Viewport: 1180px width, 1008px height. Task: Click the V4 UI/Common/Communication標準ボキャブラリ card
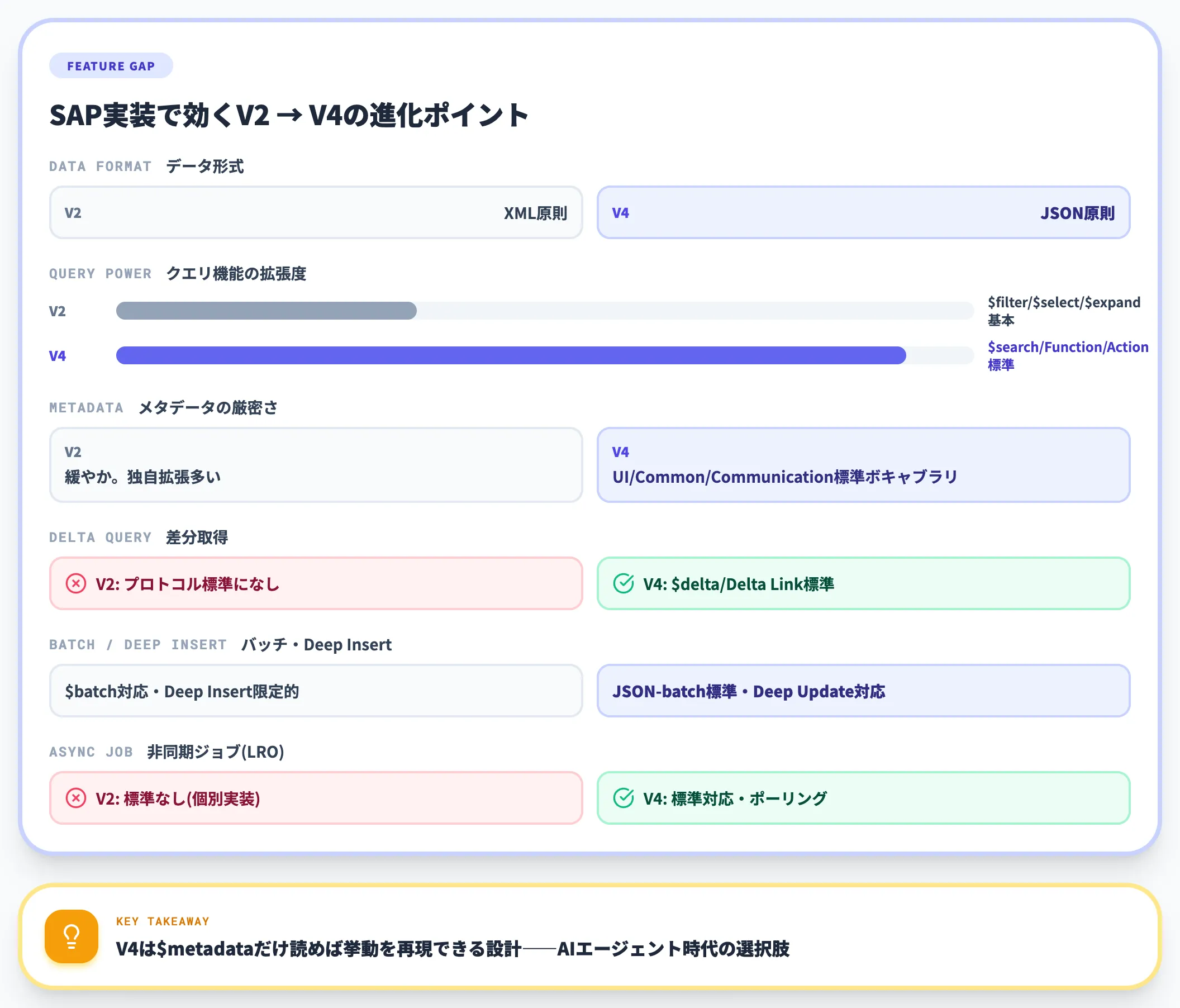(863, 465)
